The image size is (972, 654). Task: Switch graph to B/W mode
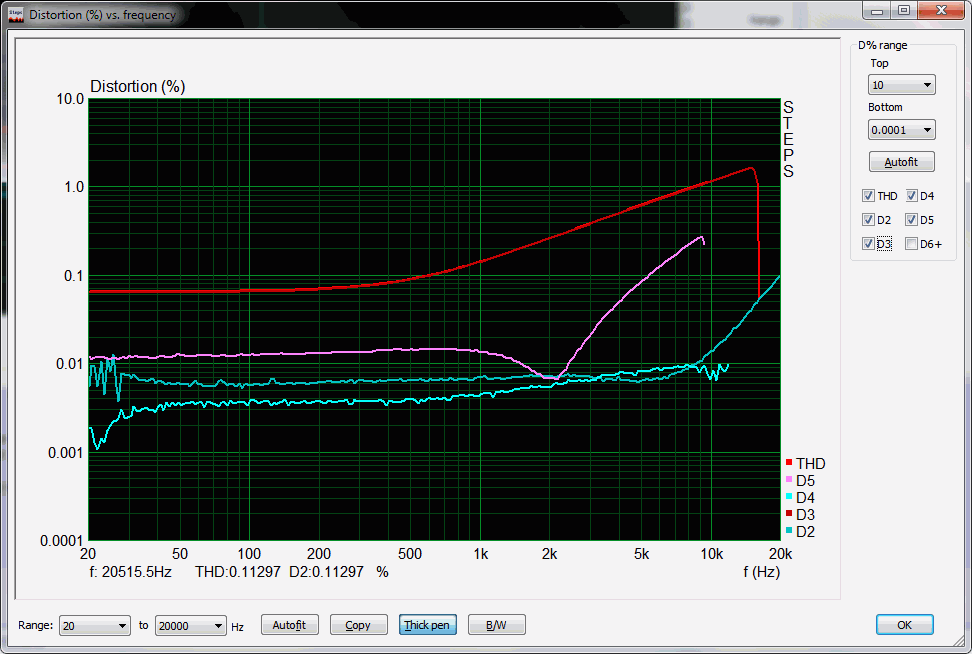(x=496, y=625)
